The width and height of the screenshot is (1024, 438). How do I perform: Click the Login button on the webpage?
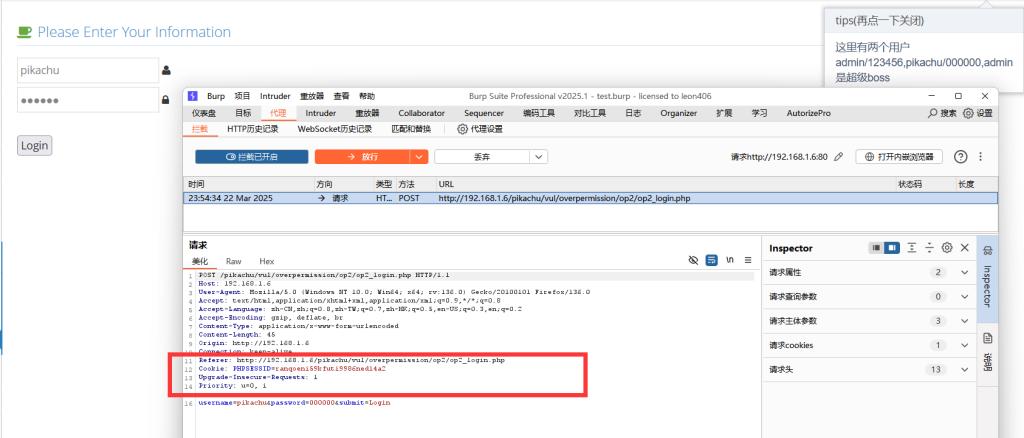(x=34, y=146)
